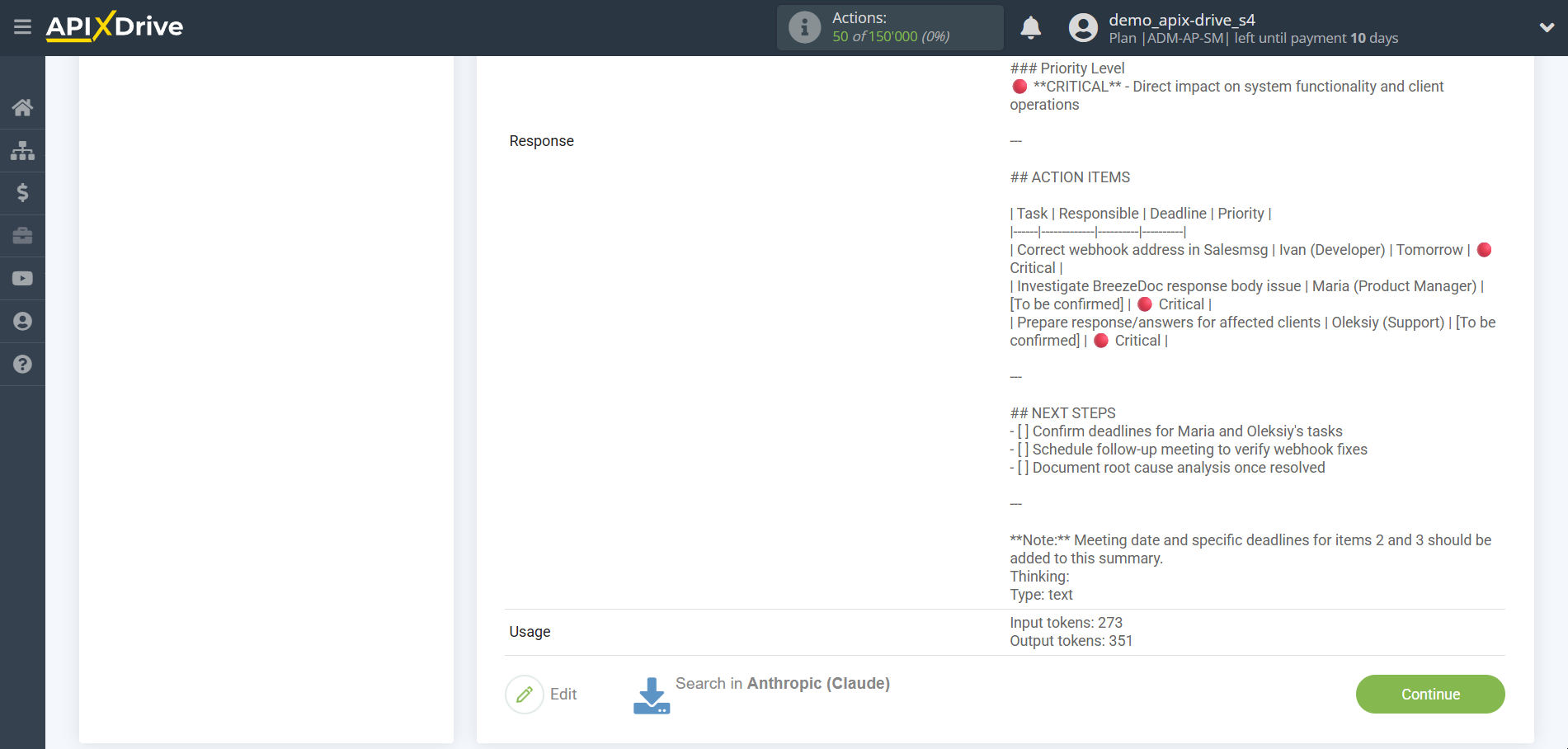Click the actions info icon

coord(804,27)
